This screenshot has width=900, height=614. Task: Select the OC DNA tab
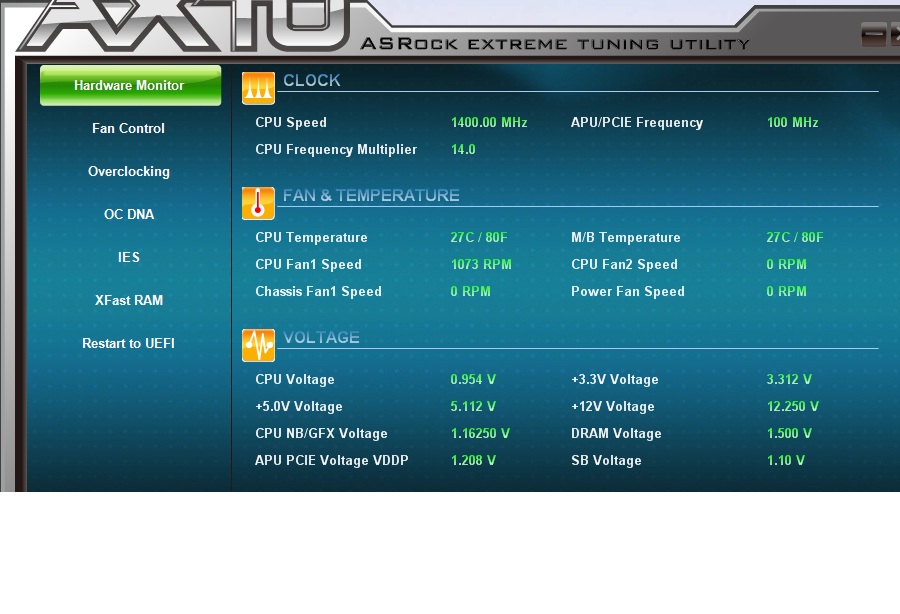point(129,215)
